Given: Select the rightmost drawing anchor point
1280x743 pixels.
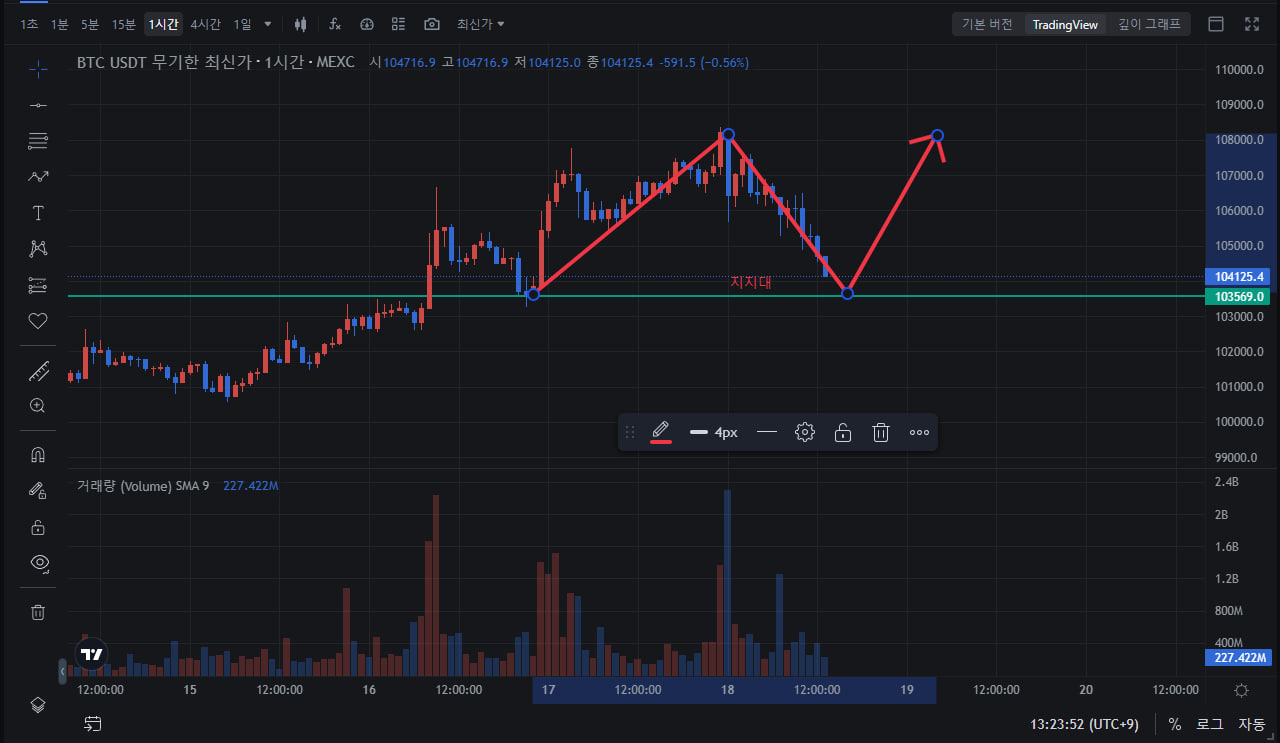Looking at the screenshot, I should (937, 135).
